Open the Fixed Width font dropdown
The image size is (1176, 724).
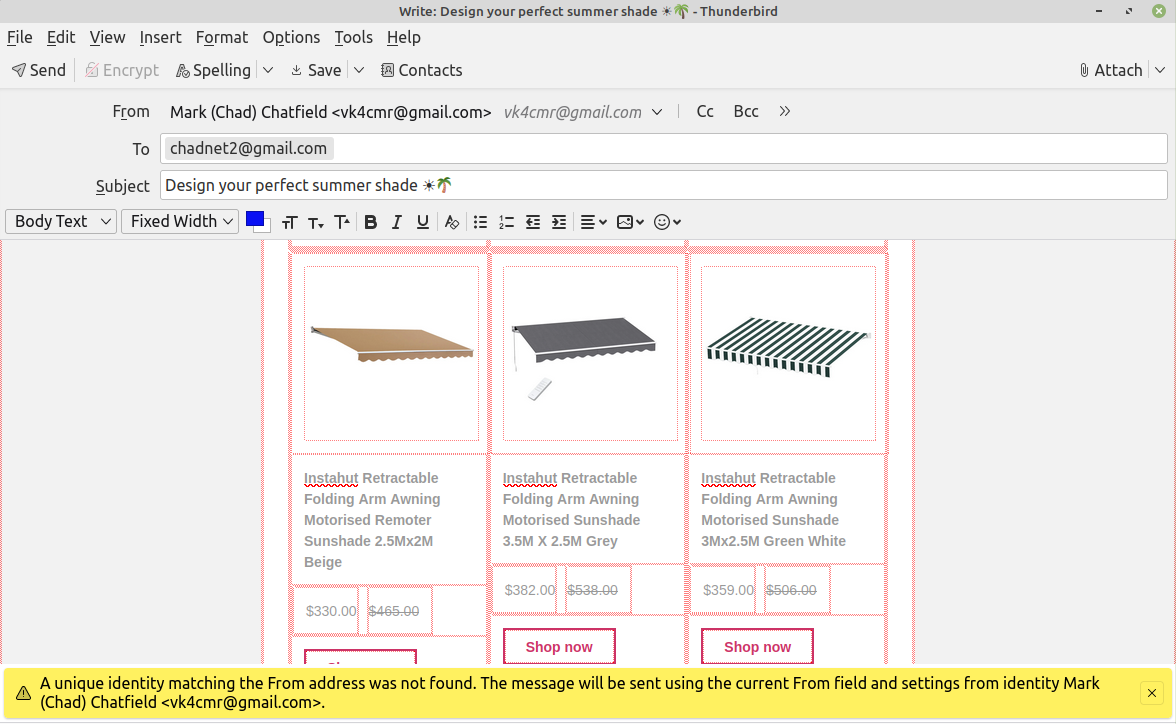(x=180, y=221)
